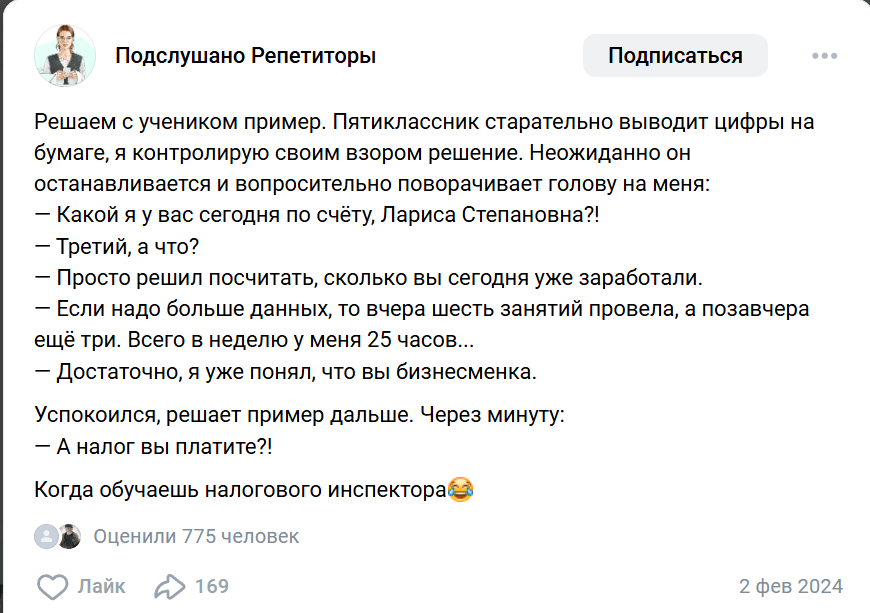The image size is (870, 613).
Task: Click the text 'Когда обучаешь налогового инспектора'
Action: pos(240,490)
